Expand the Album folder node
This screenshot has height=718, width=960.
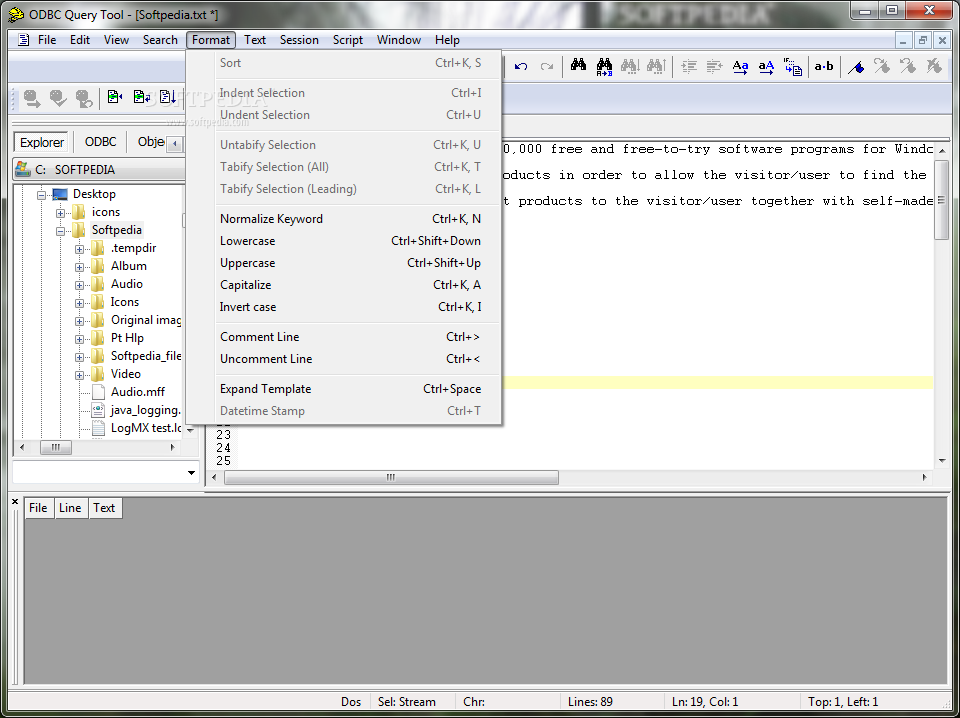[x=79, y=267]
